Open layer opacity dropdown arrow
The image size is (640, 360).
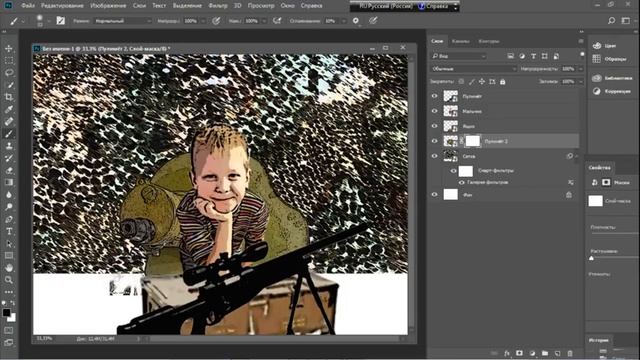coord(581,69)
